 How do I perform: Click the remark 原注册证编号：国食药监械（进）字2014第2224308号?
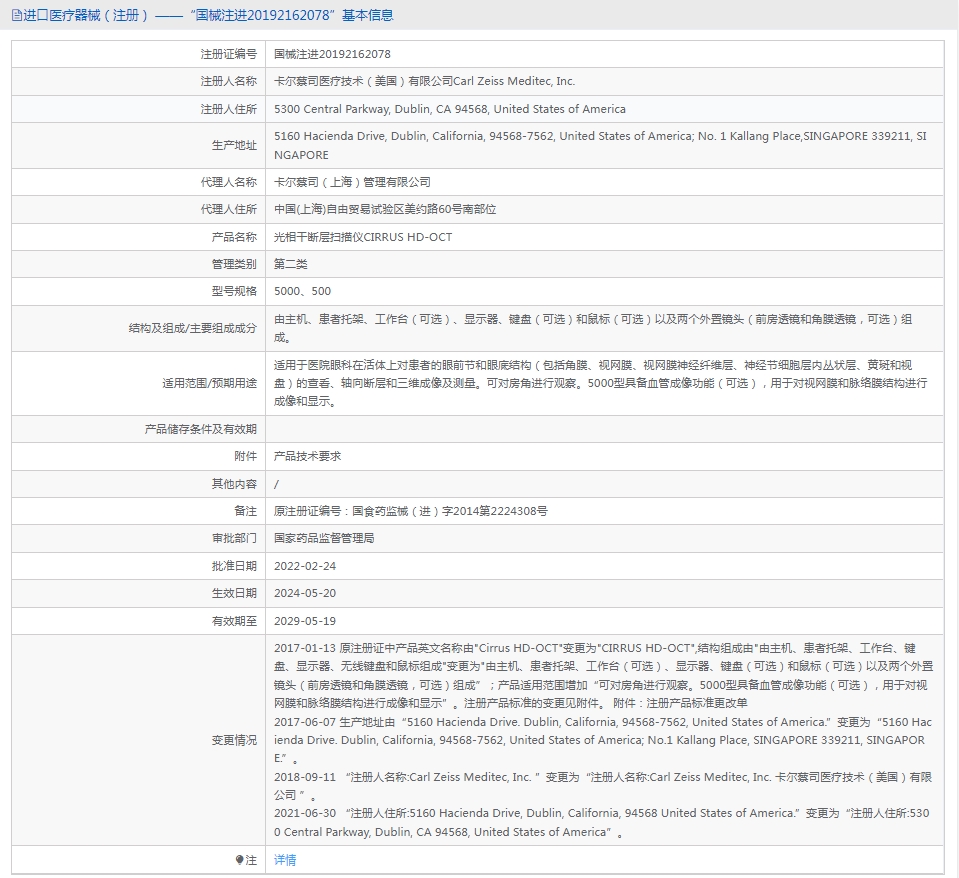pyautogui.click(x=410, y=511)
